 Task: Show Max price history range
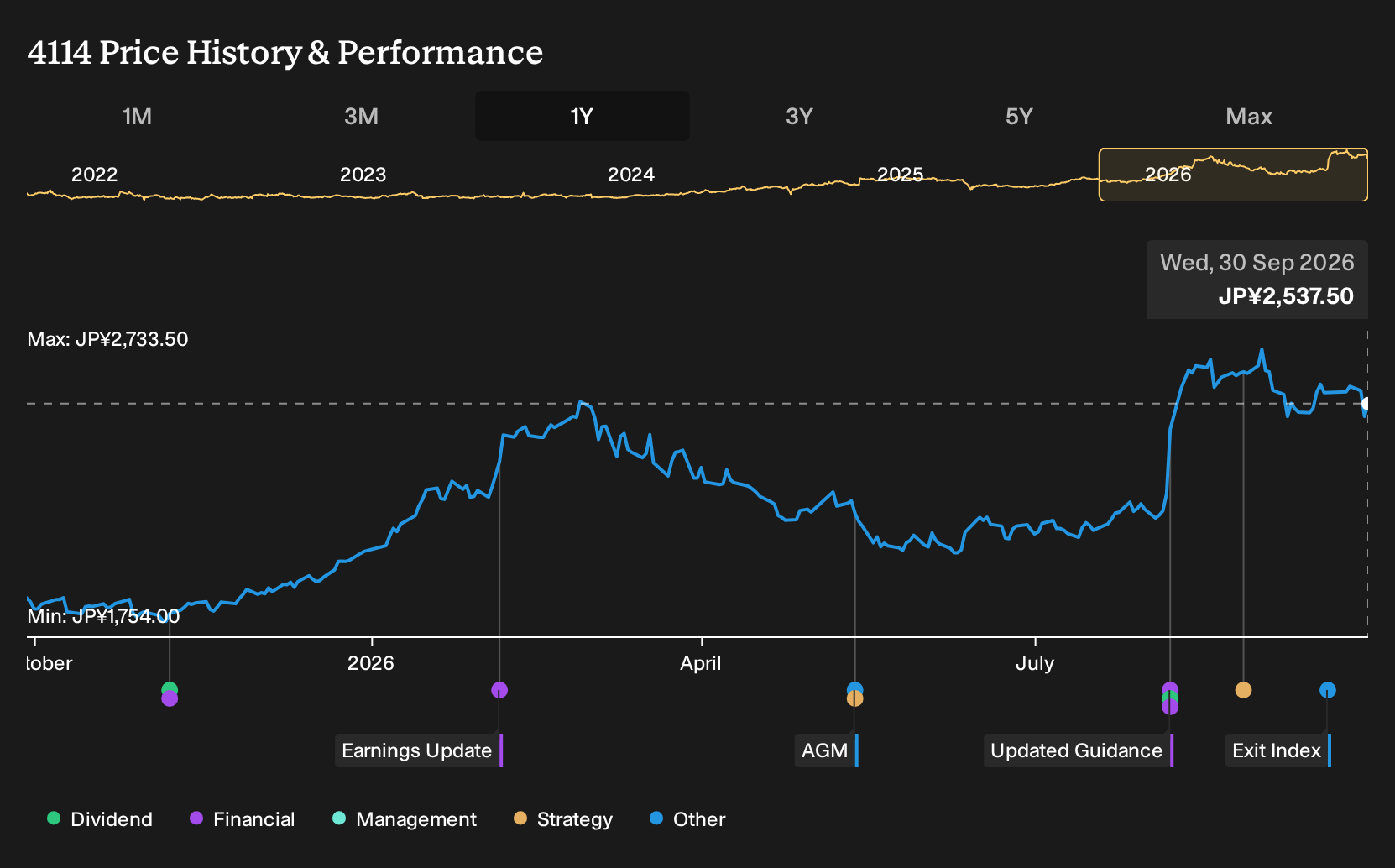coord(1249,116)
